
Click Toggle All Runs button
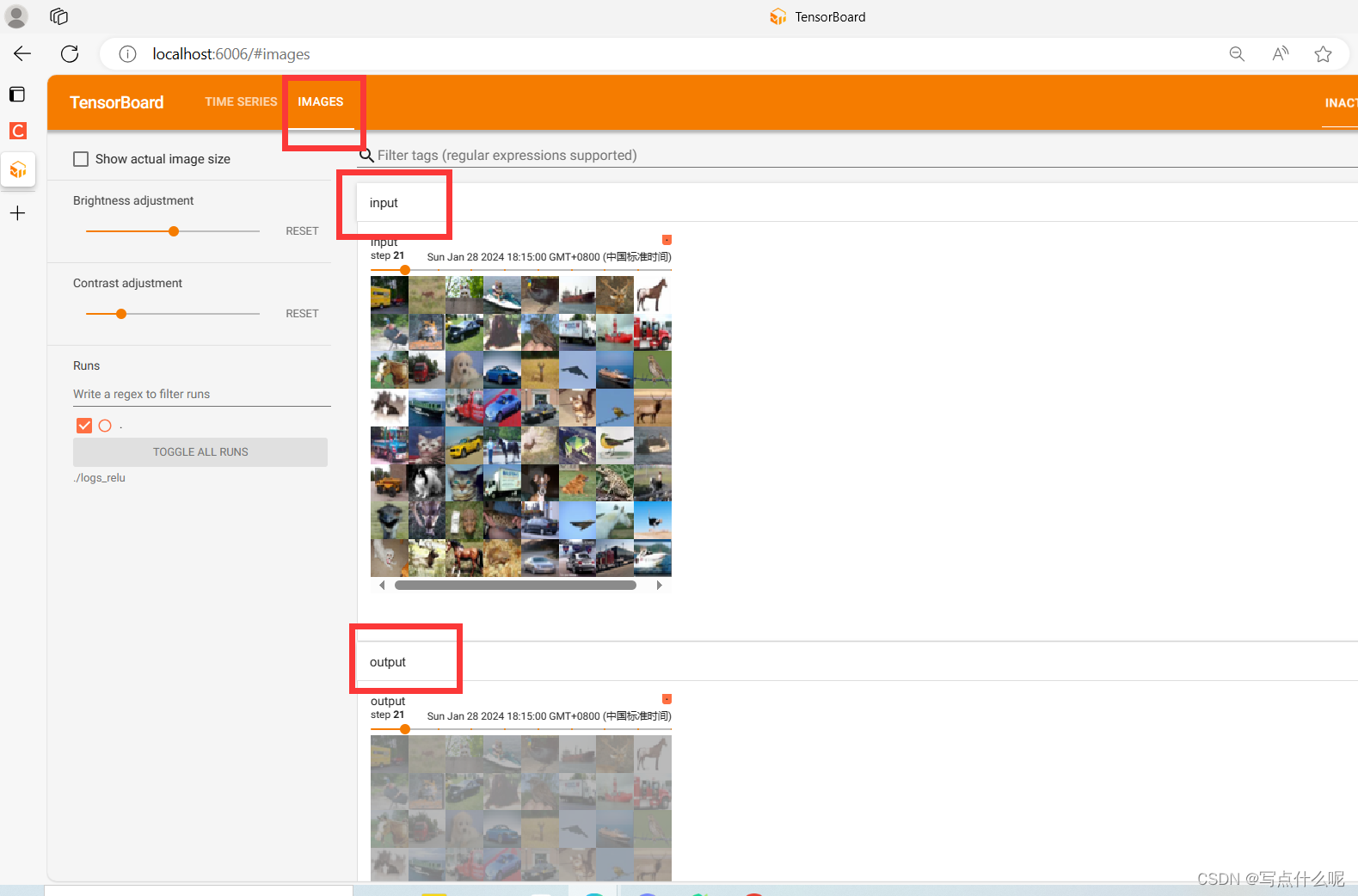(x=200, y=452)
